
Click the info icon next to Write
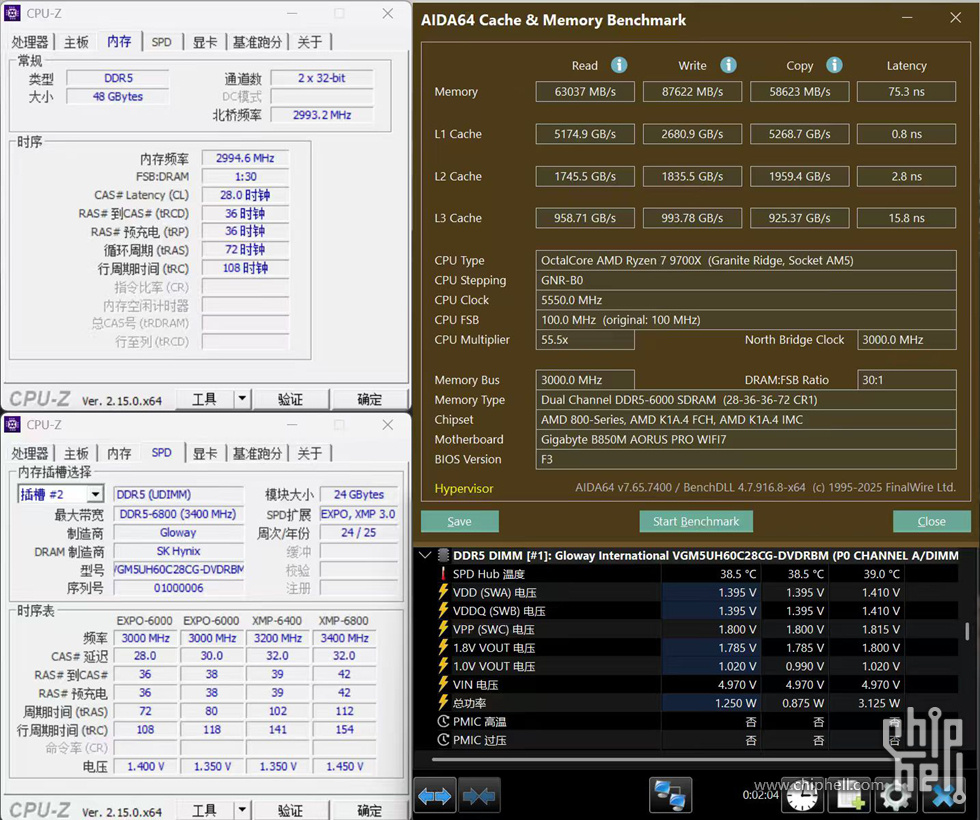[x=728, y=65]
